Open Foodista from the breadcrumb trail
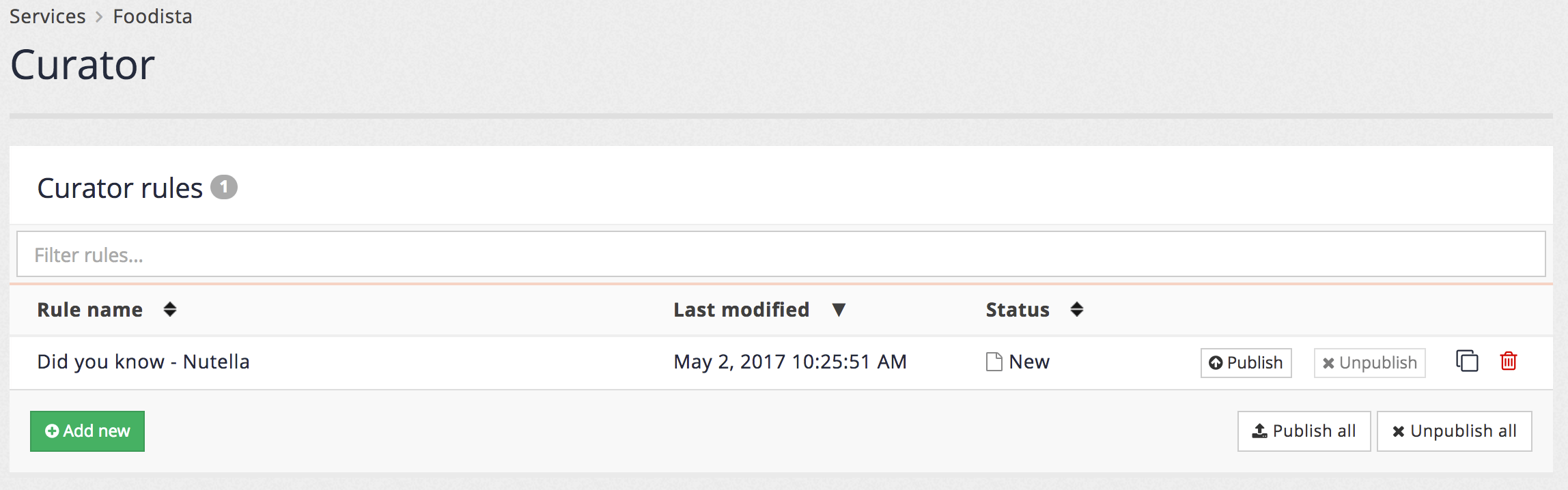Image resolution: width=1568 pixels, height=490 pixels. coord(152,16)
